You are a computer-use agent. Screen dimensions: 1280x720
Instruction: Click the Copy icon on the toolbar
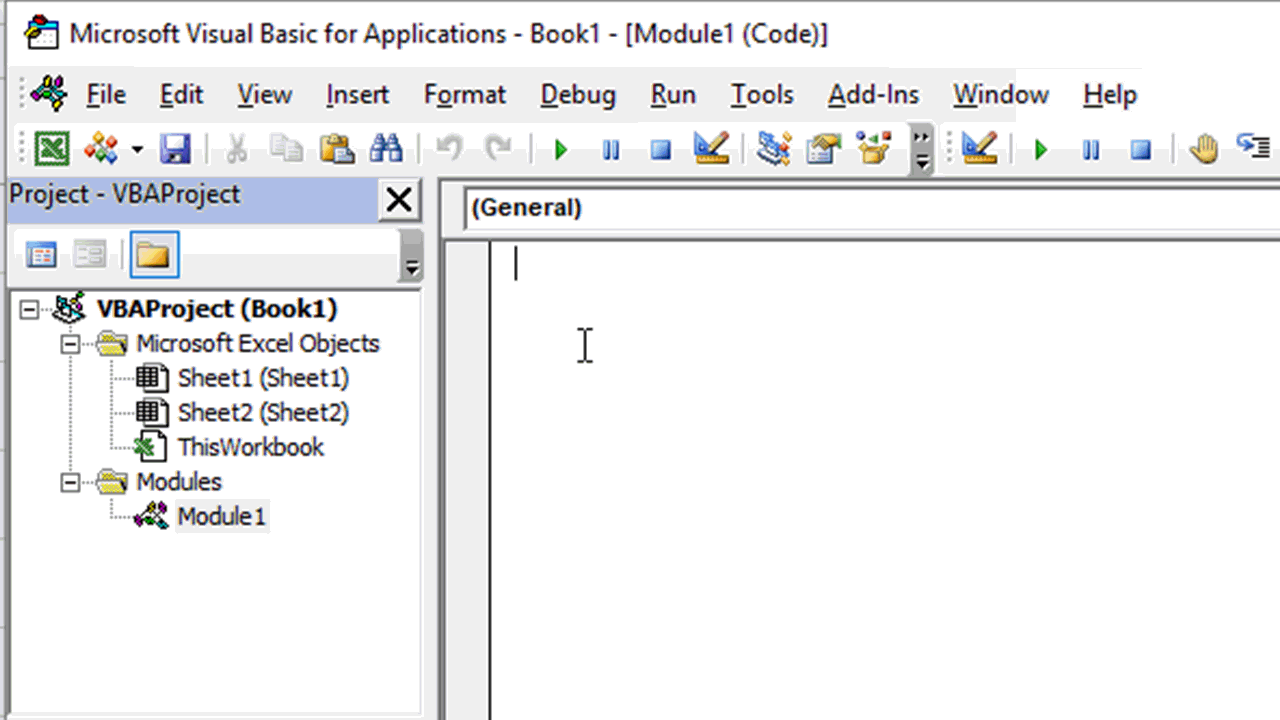(286, 148)
